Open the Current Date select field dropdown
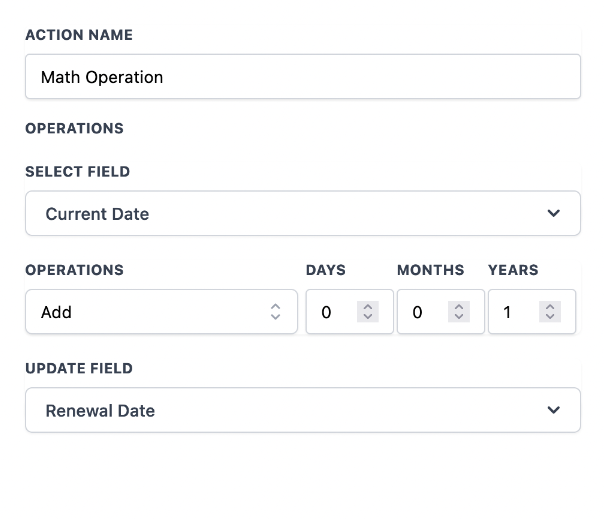The width and height of the screenshot is (604, 519). [x=290, y=214]
